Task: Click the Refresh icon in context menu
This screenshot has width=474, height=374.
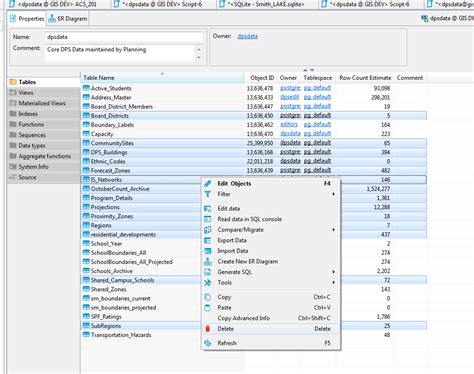Action: (x=208, y=343)
